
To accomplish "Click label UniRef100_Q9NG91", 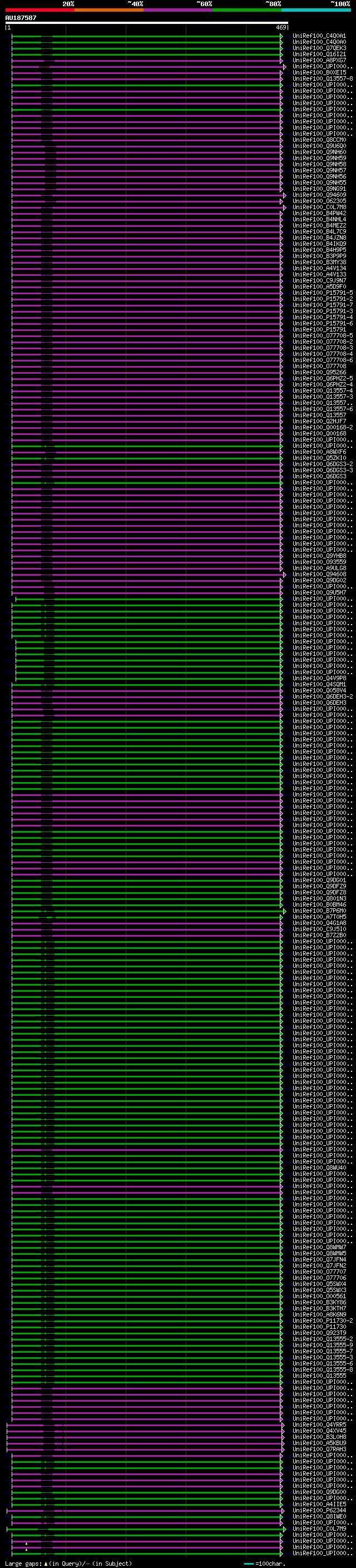I will 319,189.
